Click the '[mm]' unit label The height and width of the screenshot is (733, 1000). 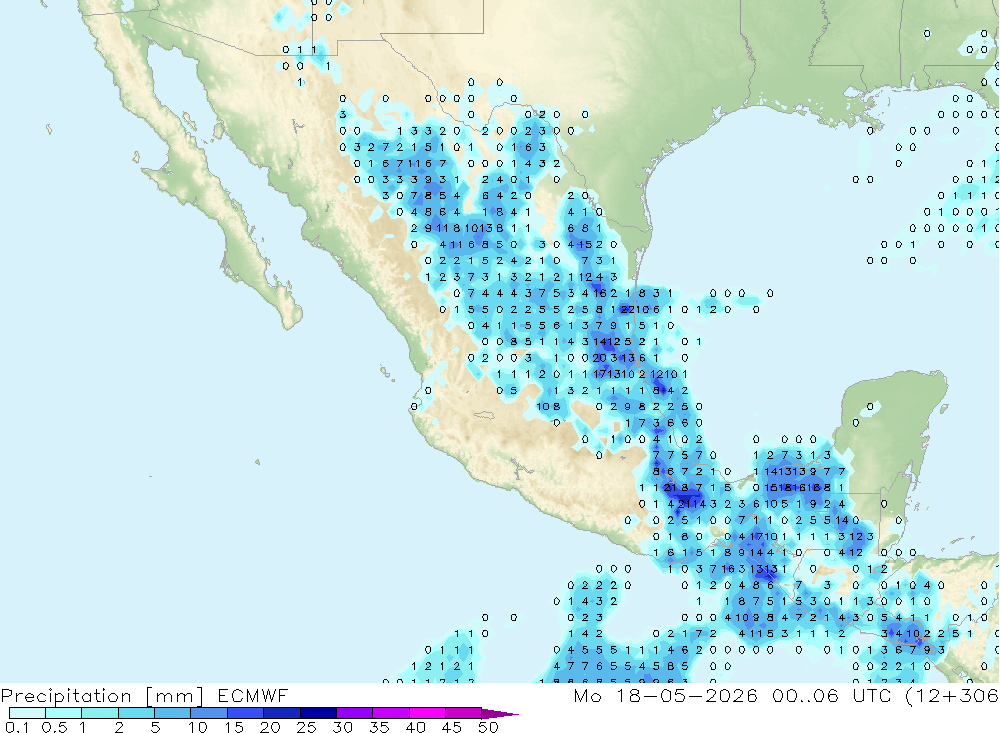click(x=175, y=696)
